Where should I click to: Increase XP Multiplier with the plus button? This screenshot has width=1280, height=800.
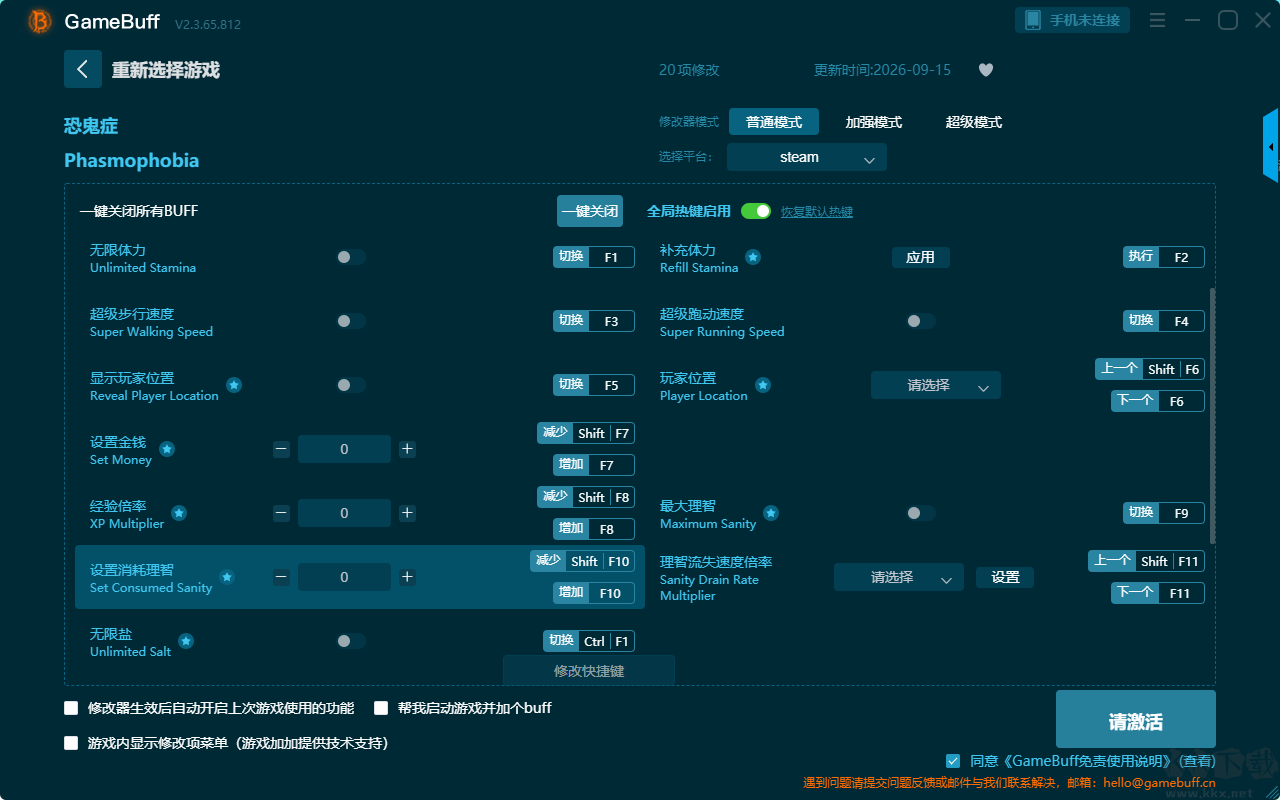pos(407,513)
